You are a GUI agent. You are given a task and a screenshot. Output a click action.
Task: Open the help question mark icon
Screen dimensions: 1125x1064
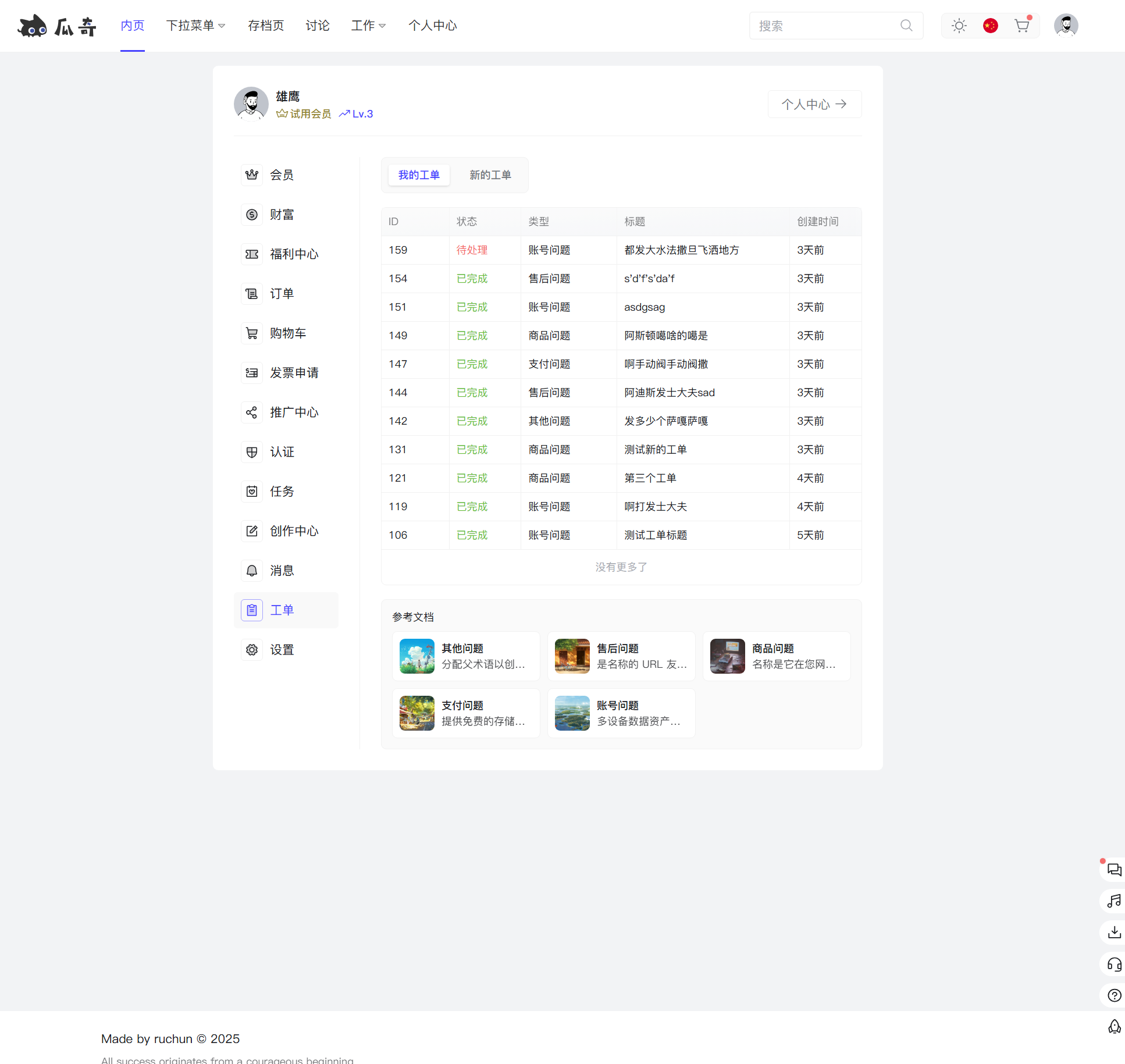click(x=1114, y=995)
